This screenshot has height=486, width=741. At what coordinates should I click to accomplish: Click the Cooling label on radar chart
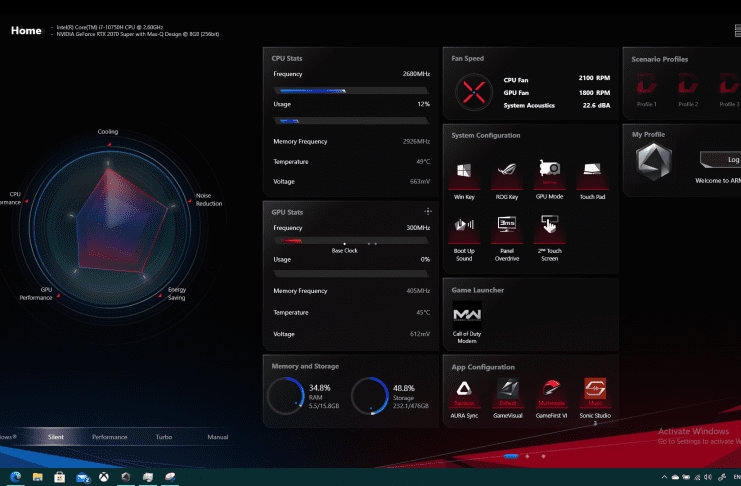[108, 131]
